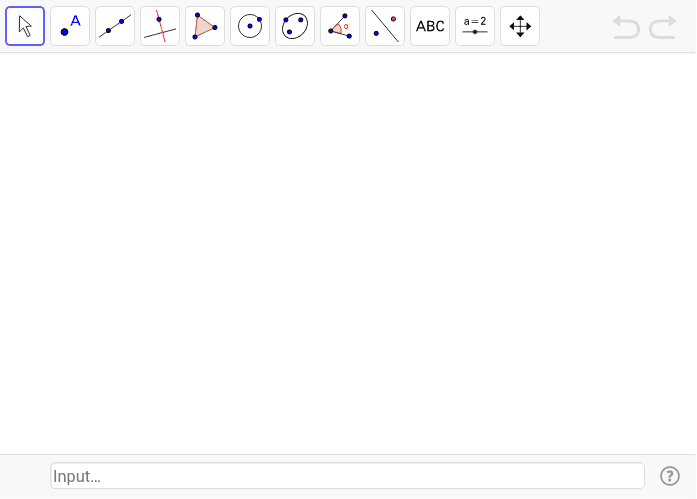The height and width of the screenshot is (499, 697).
Task: Open the input help question mark
Action: [669, 476]
